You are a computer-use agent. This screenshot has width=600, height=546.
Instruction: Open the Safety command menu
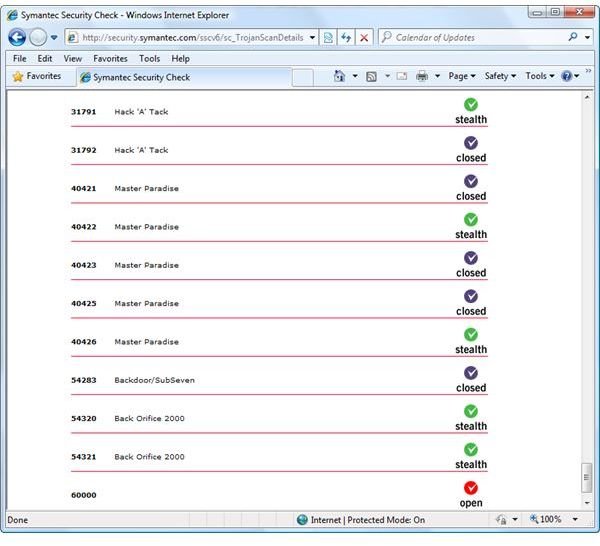(500, 76)
